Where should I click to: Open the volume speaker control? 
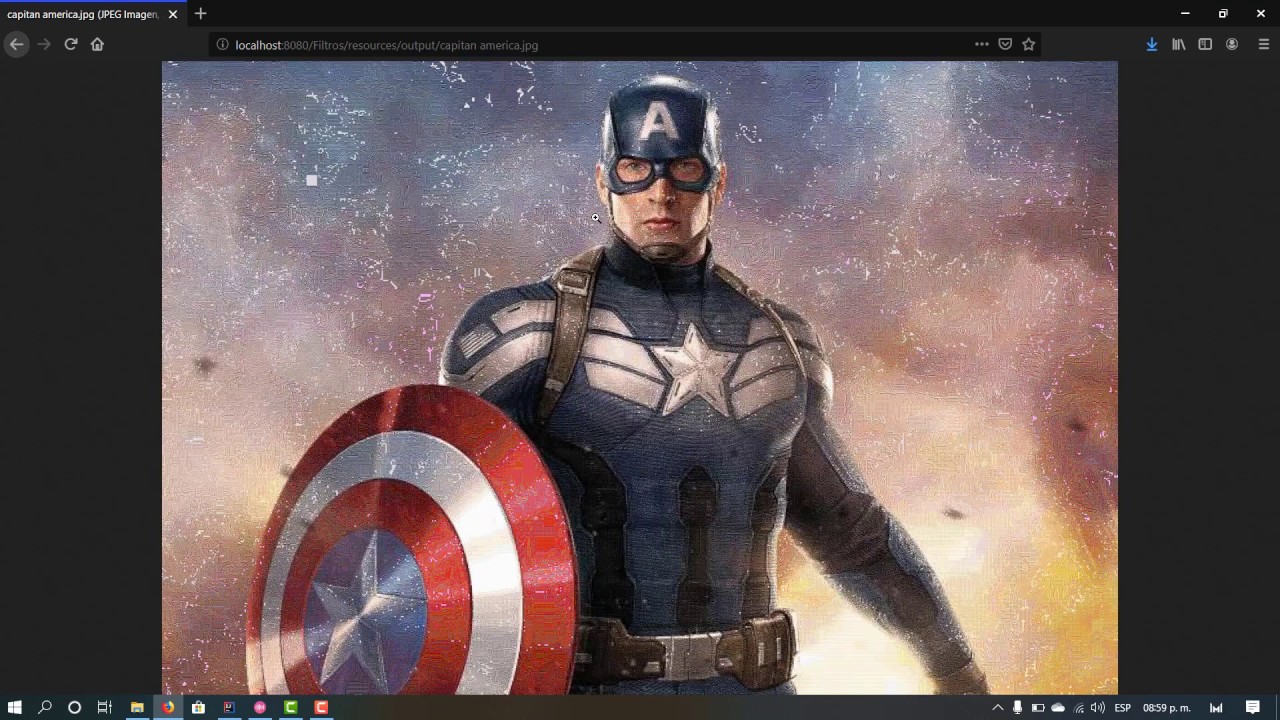1098,707
